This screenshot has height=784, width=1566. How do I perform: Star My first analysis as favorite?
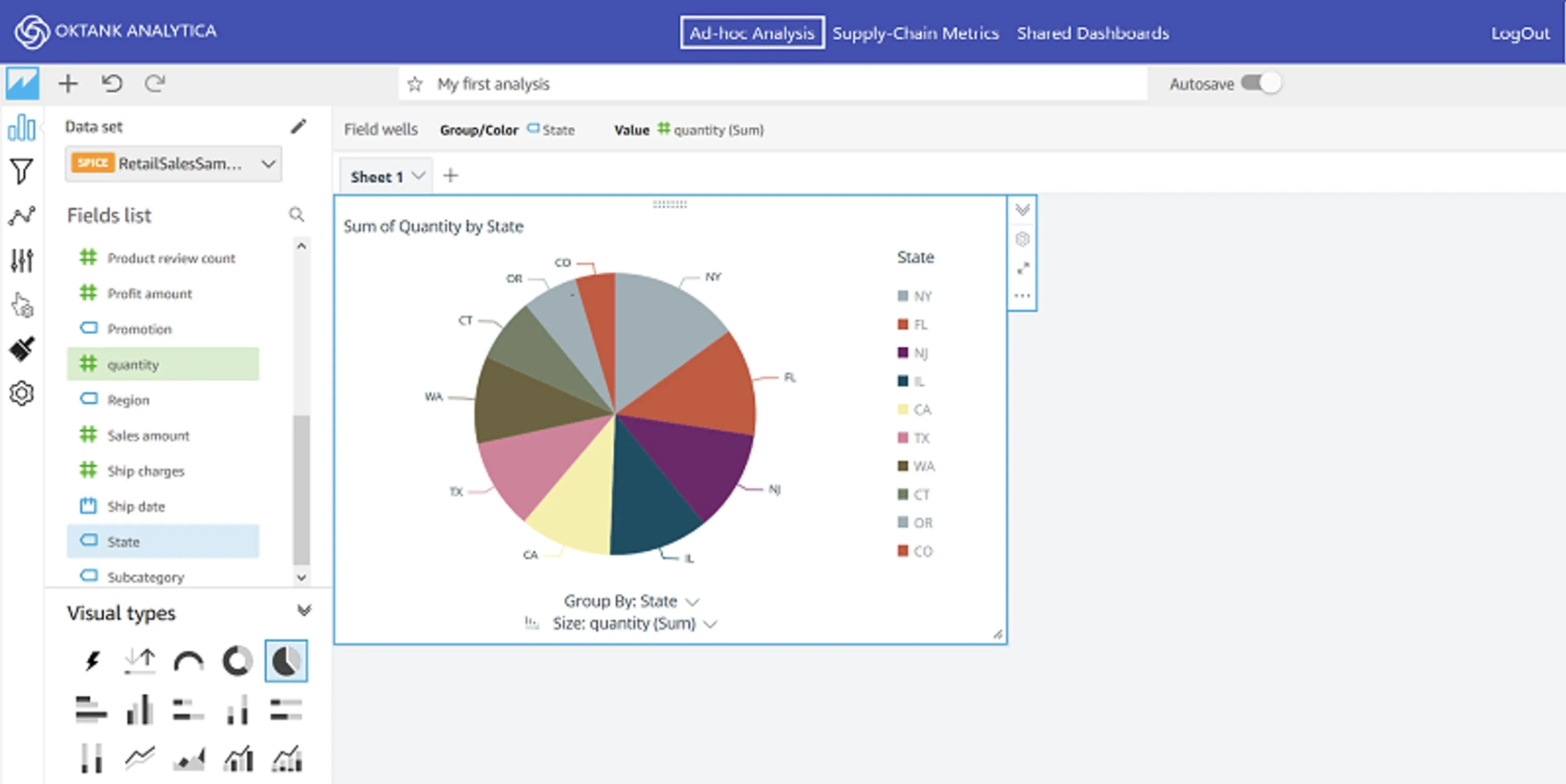tap(415, 84)
